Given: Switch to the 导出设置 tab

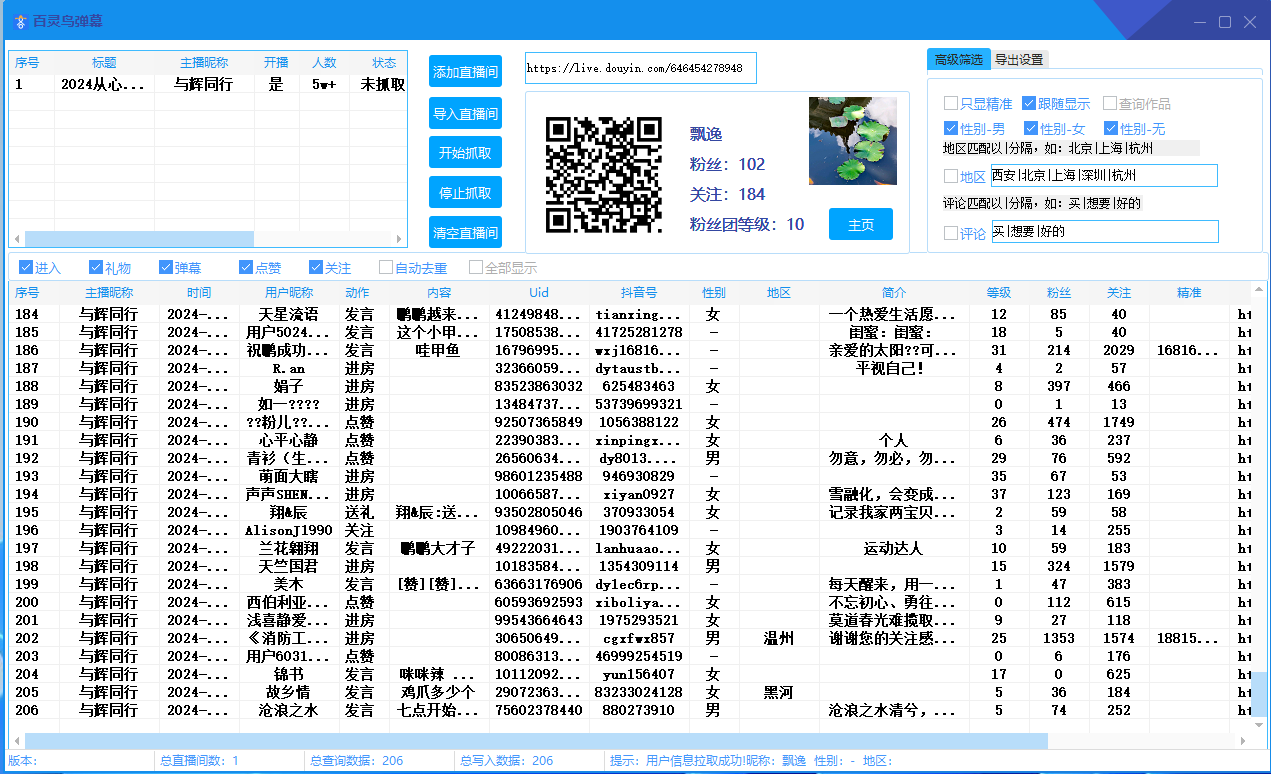Looking at the screenshot, I should [x=1018, y=60].
